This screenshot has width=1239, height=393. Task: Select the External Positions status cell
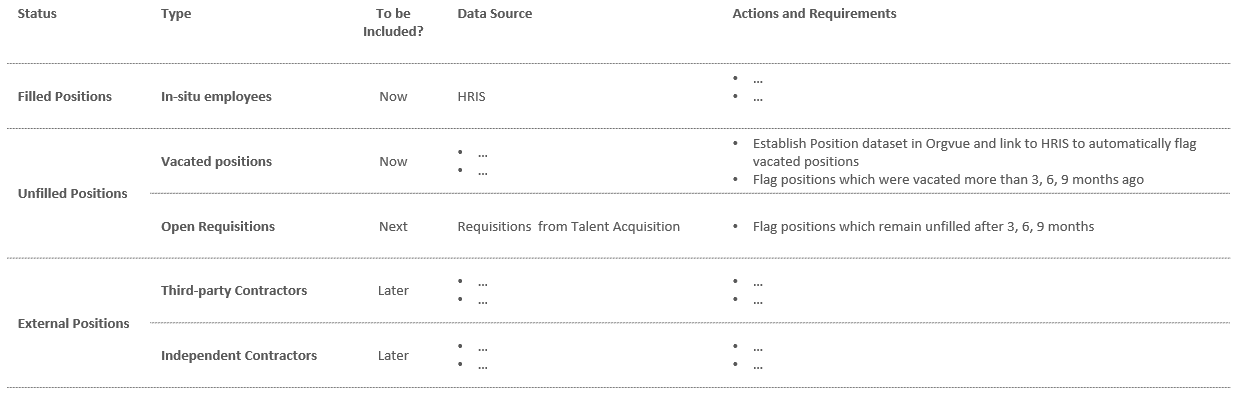click(x=74, y=323)
